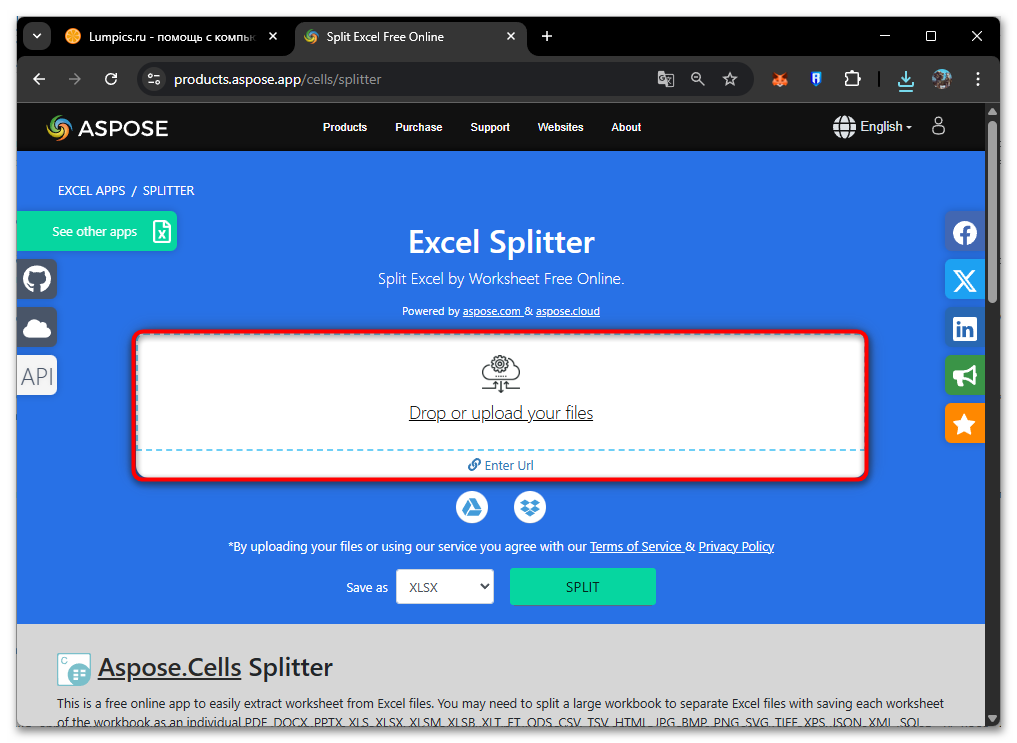Open the Terms of Service link
Viewport: 1017px width, 743px height.
tap(636, 546)
